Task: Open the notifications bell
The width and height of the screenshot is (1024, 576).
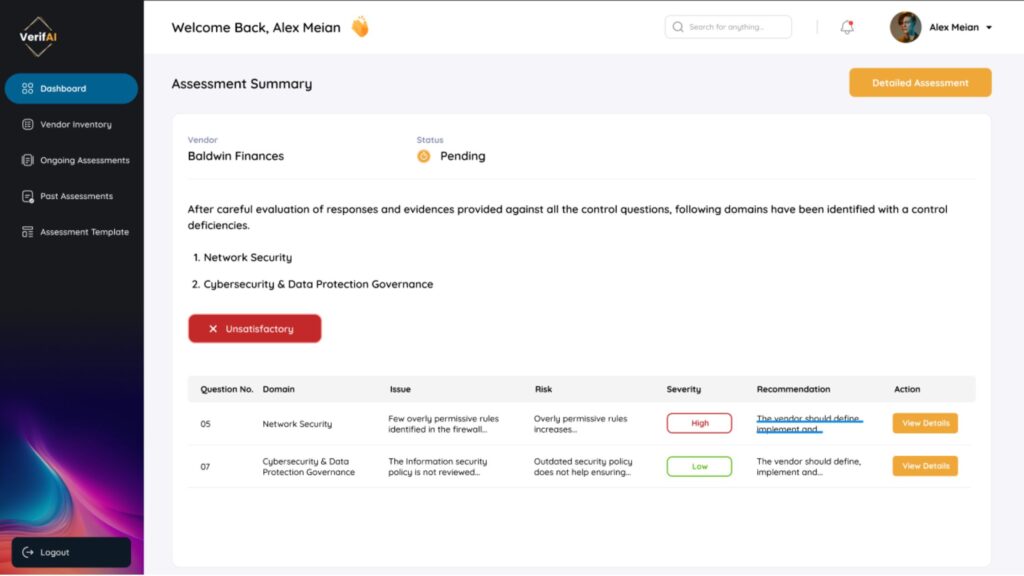Action: (x=847, y=27)
